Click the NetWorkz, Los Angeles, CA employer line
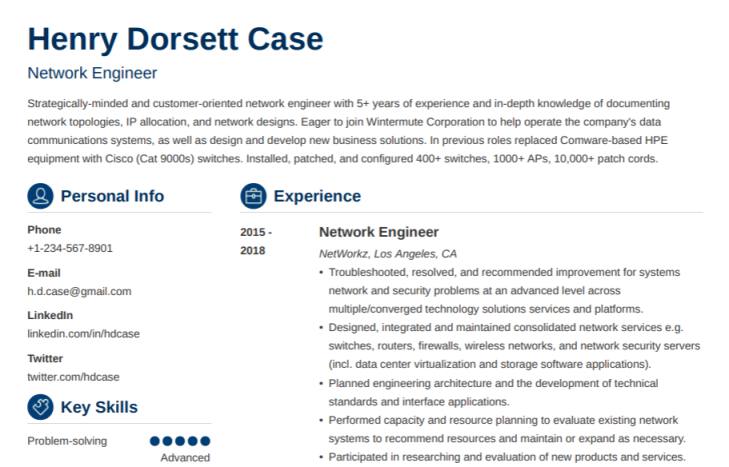This screenshot has width=729, height=467. point(388,254)
